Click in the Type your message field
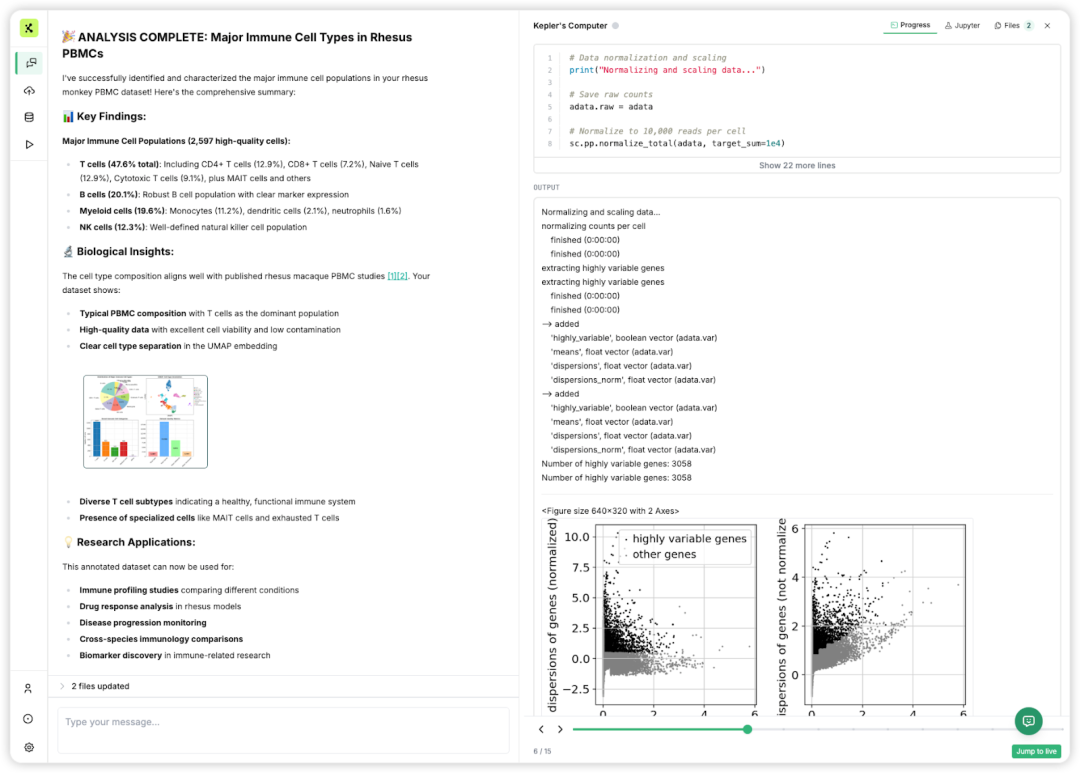The image size is (1080, 773). [x=283, y=730]
